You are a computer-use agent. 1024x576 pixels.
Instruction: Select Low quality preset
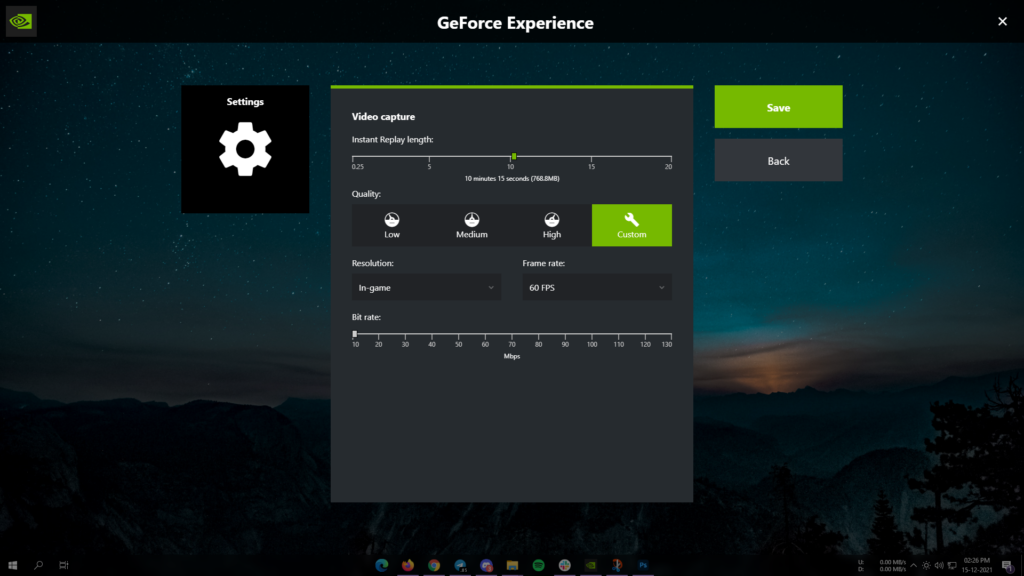(x=391, y=225)
